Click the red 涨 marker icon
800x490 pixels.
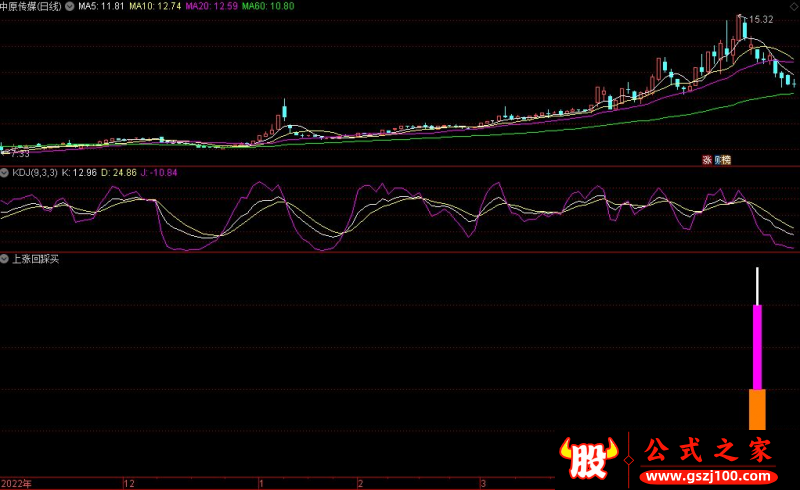[x=706, y=160]
